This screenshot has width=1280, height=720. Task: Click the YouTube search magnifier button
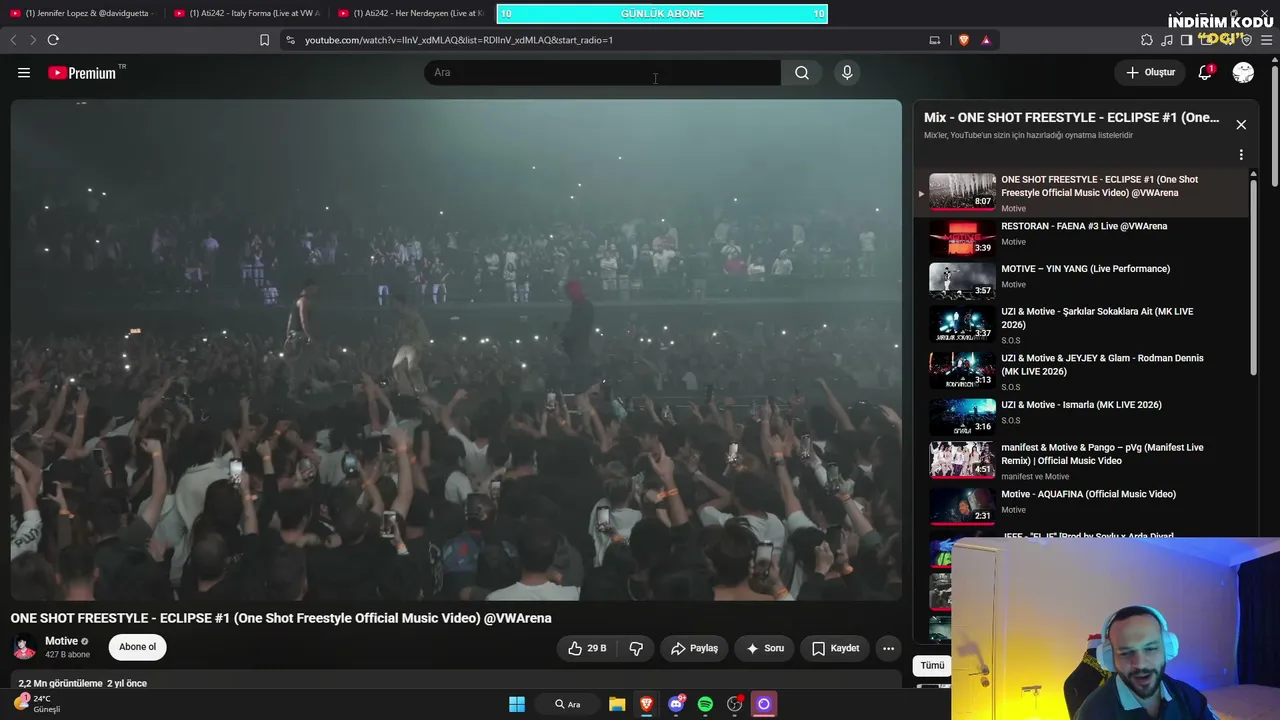[x=802, y=72]
